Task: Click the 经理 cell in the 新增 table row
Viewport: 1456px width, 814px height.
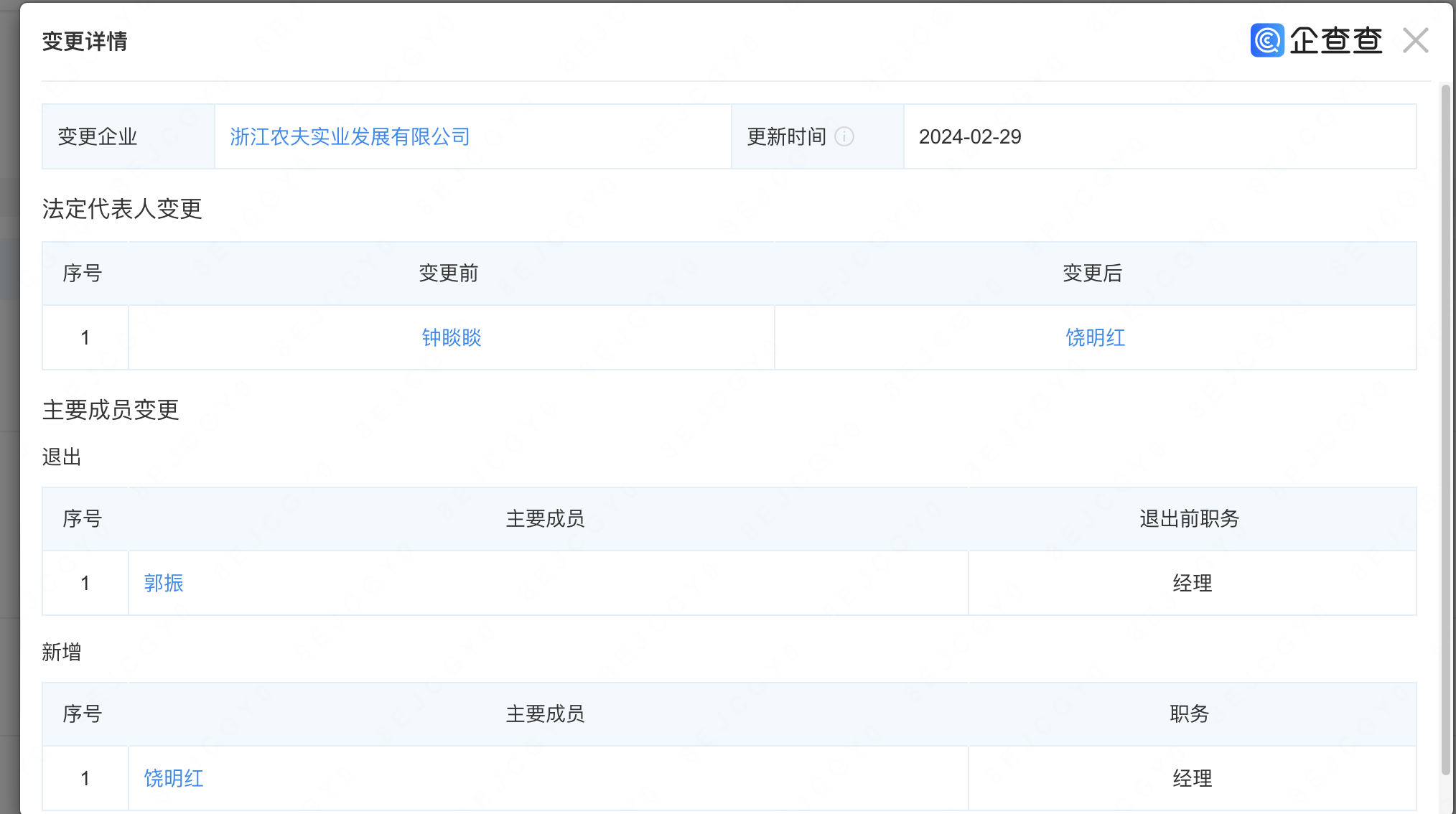Action: 1193,778
